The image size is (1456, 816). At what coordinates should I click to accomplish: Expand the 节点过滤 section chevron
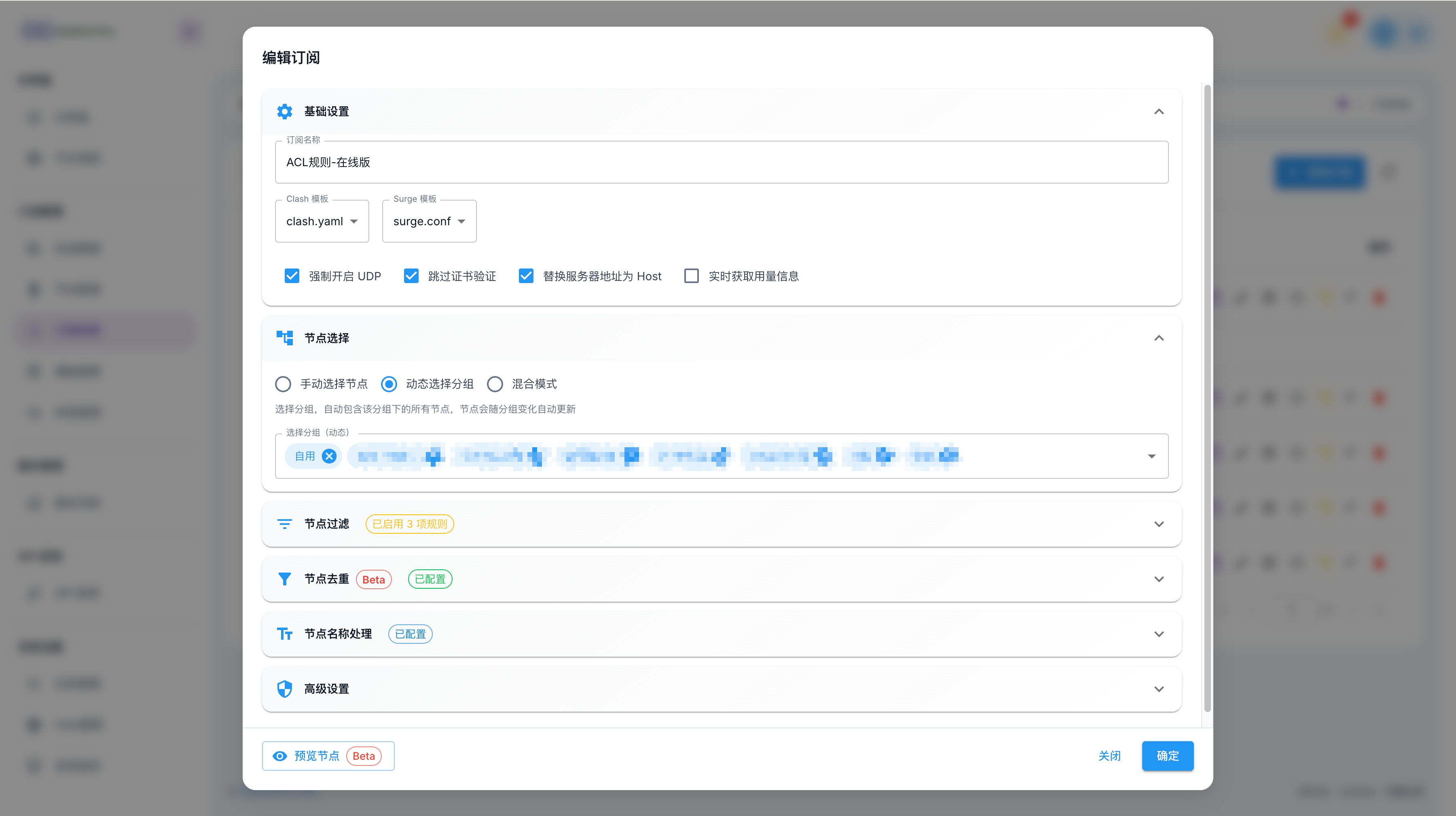1159,524
